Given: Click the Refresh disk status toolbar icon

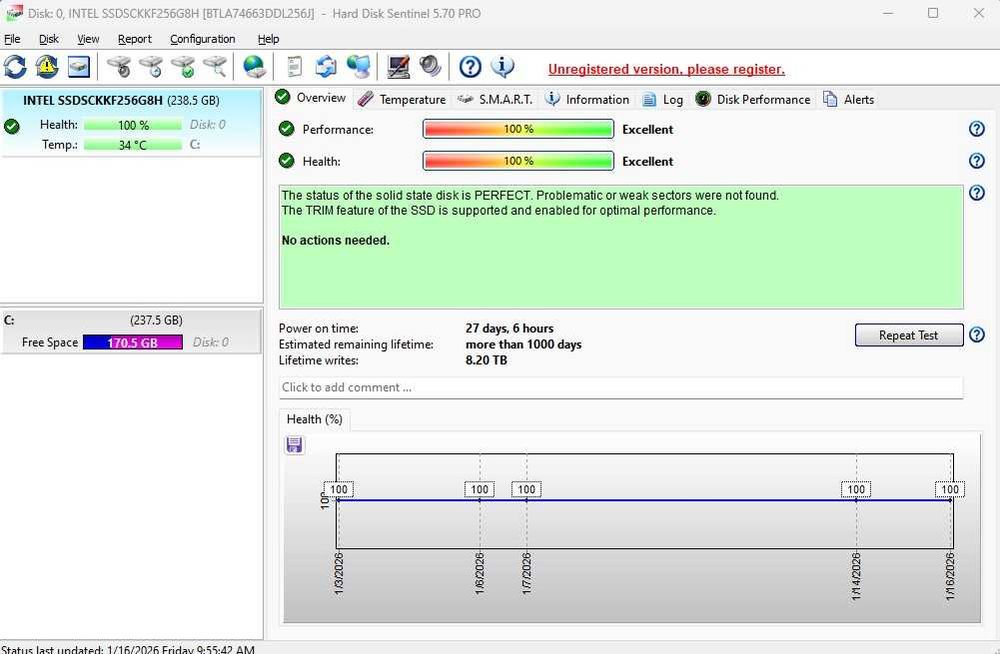Looking at the screenshot, I should click(x=15, y=66).
